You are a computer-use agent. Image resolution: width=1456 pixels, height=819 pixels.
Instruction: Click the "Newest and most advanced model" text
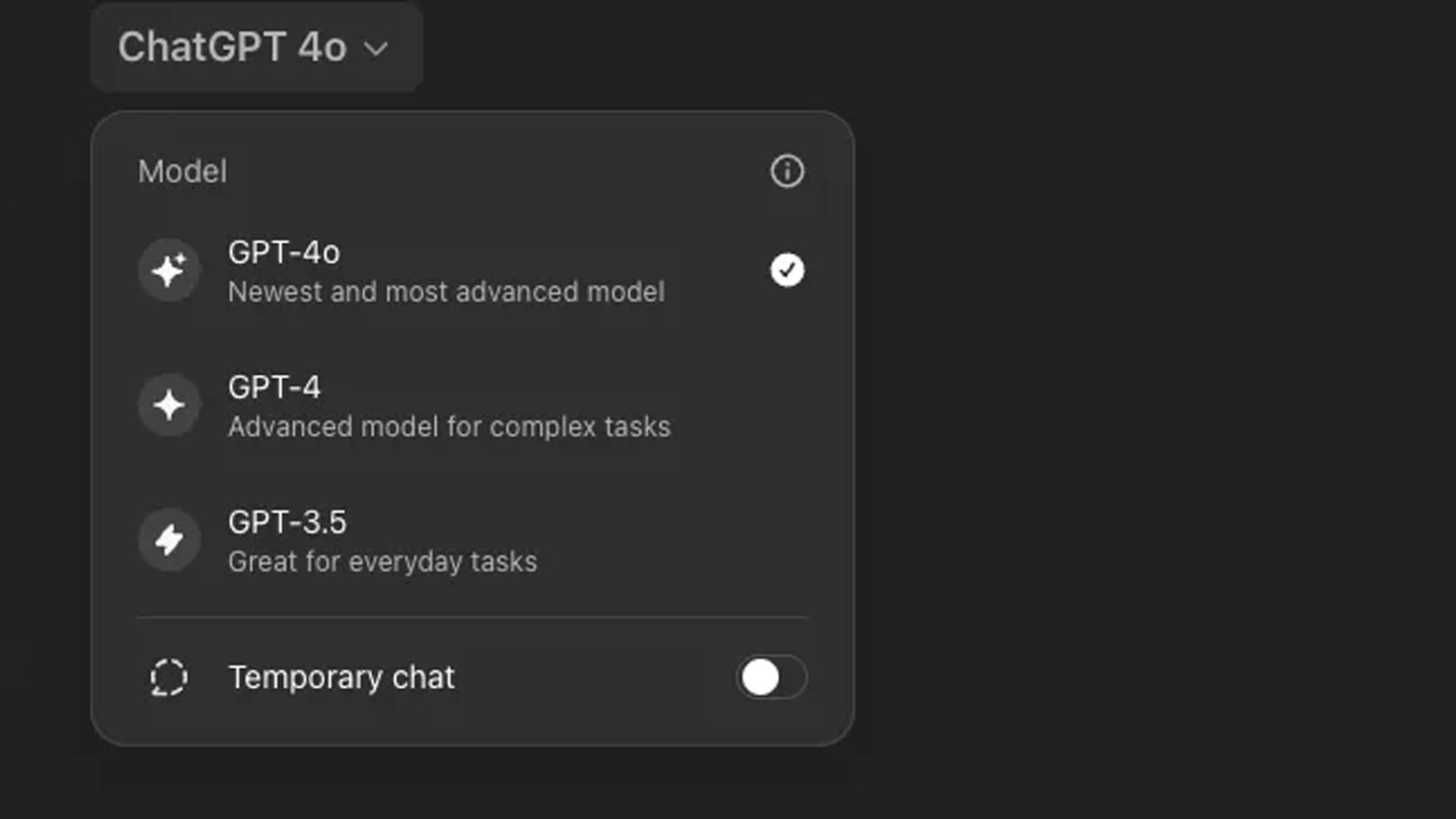446,292
